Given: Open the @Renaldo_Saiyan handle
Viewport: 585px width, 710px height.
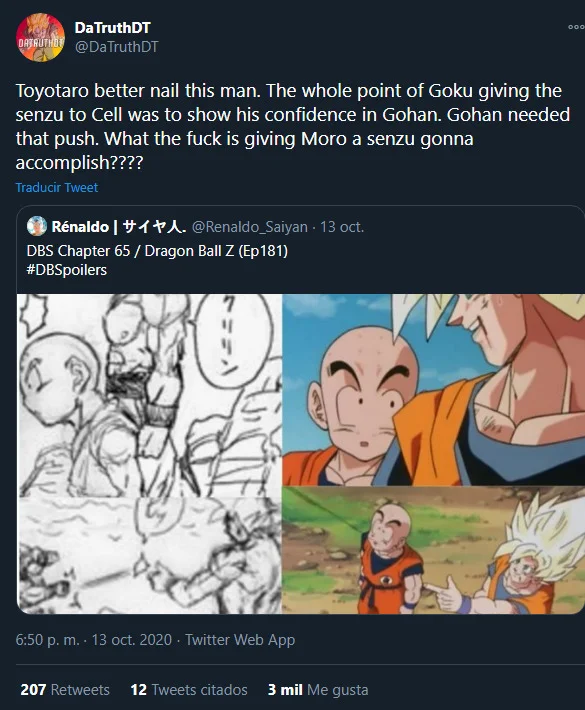Looking at the screenshot, I should click(250, 226).
